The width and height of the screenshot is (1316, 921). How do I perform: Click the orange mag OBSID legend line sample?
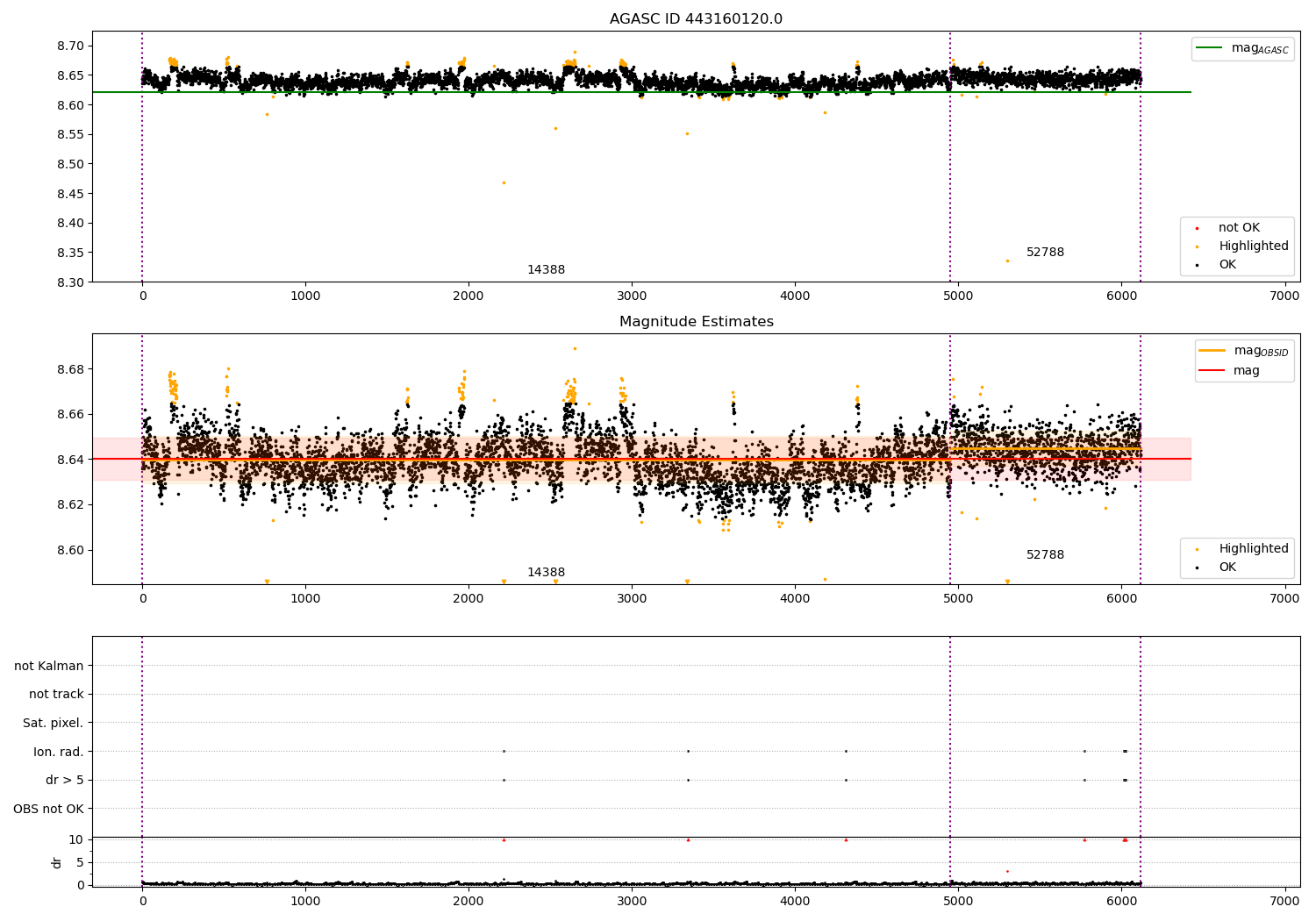tap(1212, 351)
